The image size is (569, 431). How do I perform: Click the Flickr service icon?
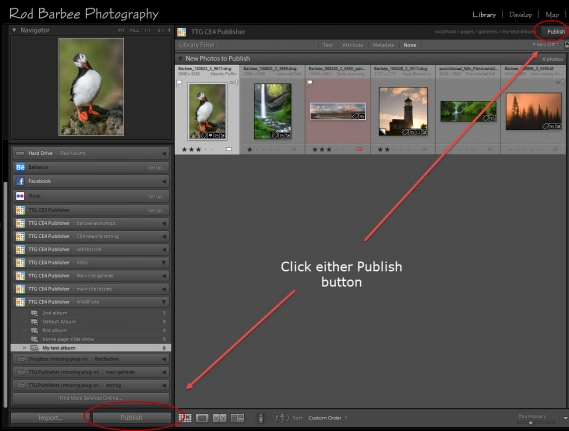pyautogui.click(x=20, y=196)
